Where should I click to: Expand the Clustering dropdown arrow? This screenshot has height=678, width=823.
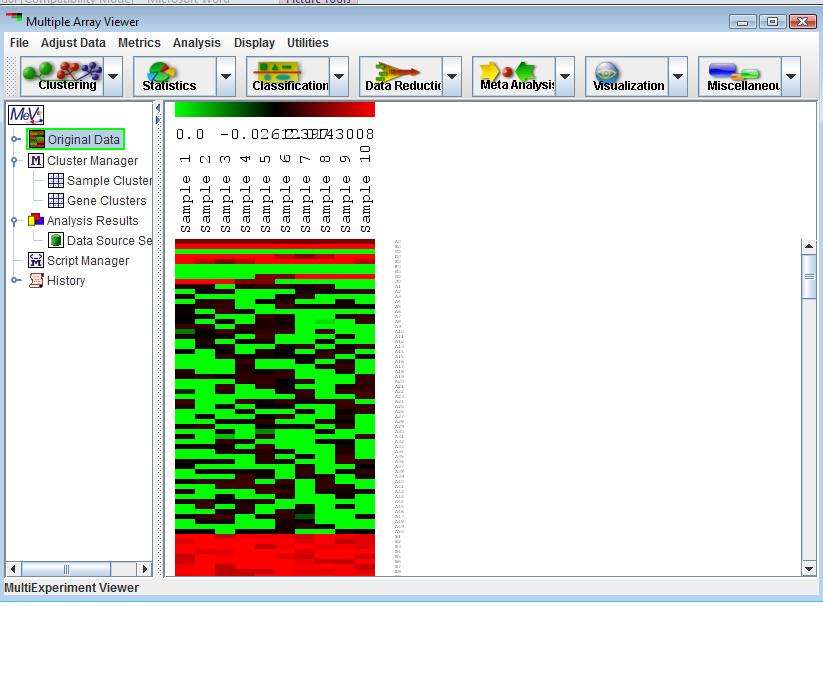[113, 76]
